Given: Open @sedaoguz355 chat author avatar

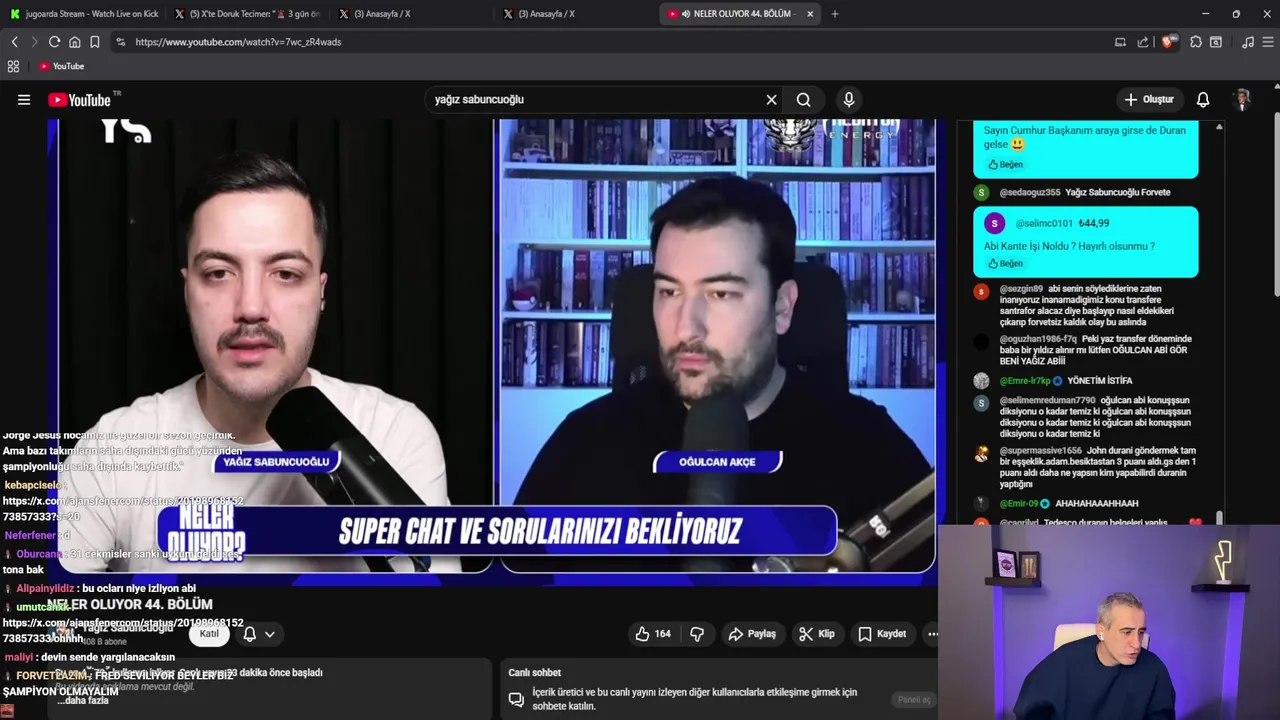Looking at the screenshot, I should point(981,192).
